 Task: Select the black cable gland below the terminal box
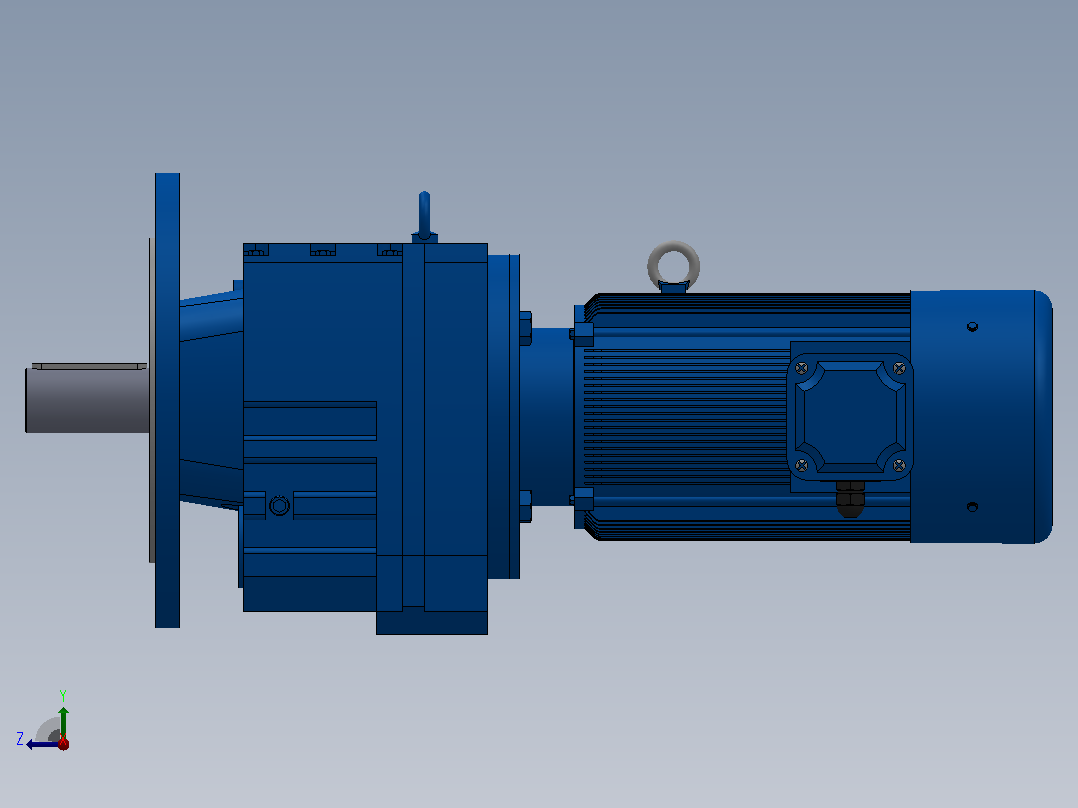tap(850, 499)
